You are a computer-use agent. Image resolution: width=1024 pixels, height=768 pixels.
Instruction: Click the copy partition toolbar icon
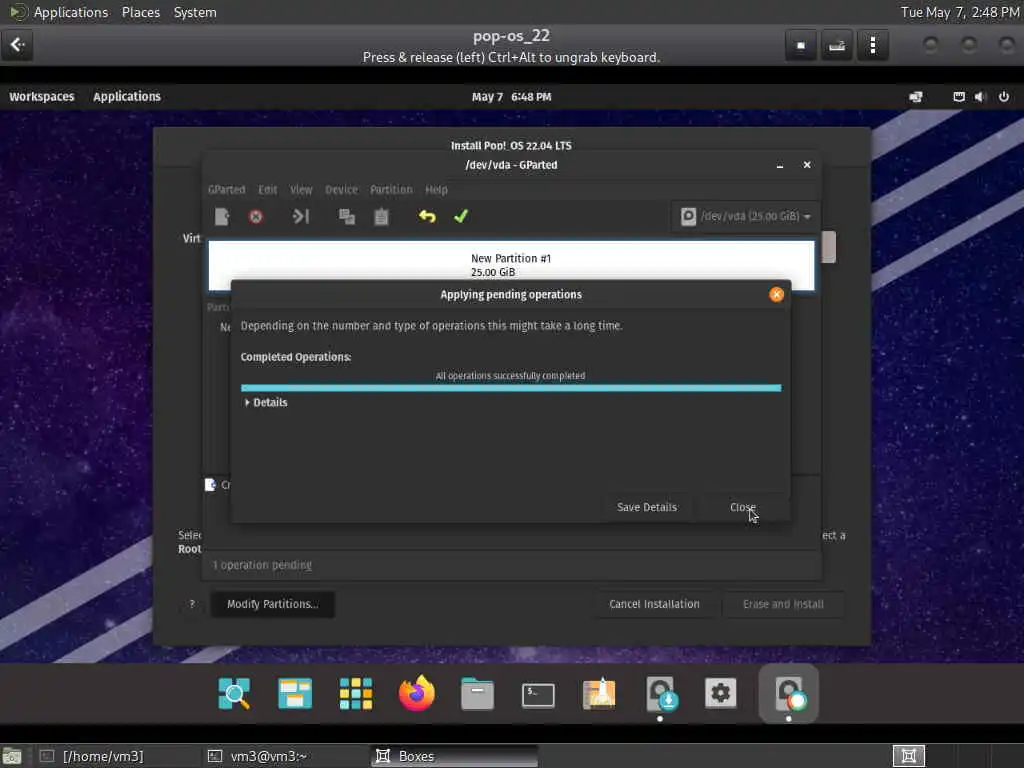point(347,216)
